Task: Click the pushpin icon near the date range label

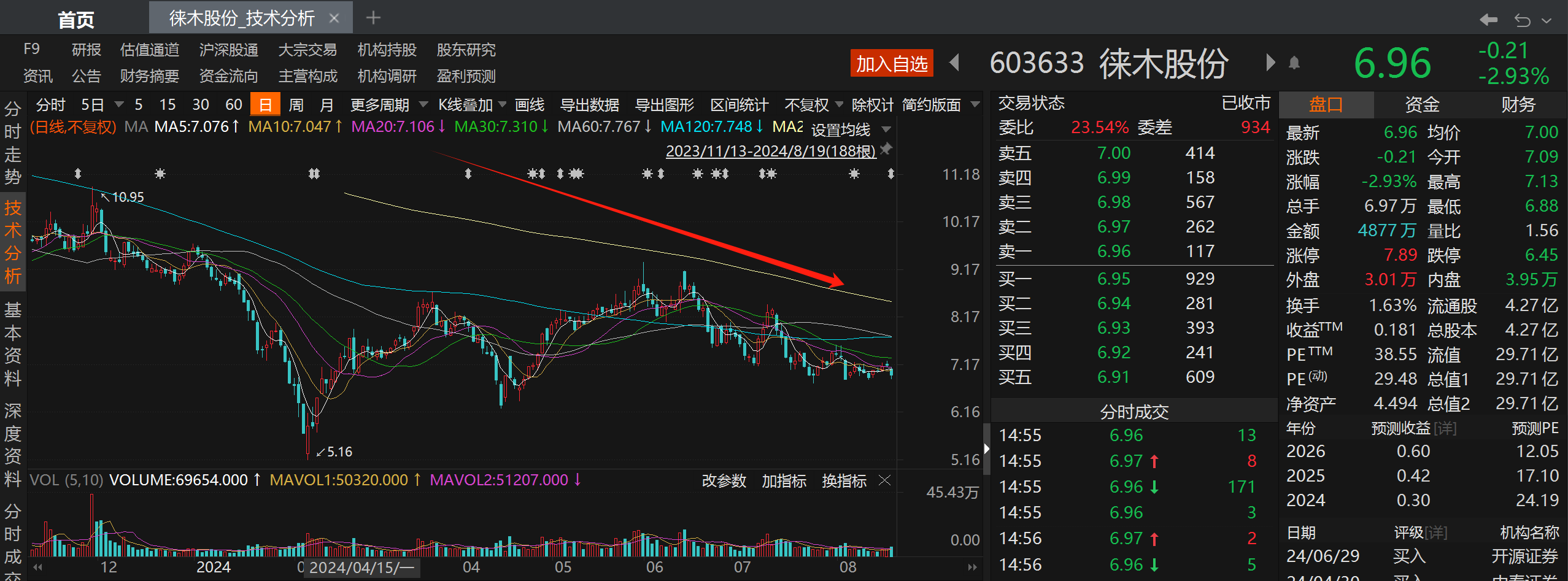Action: [x=886, y=149]
